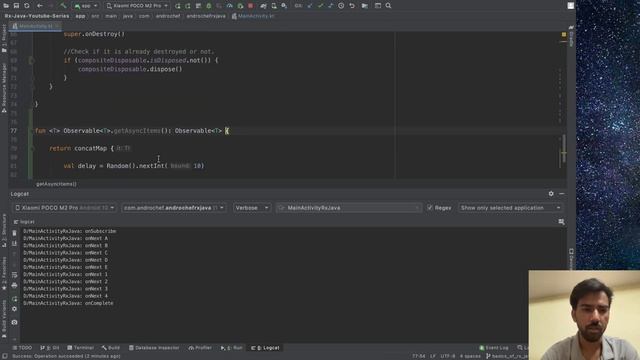The height and width of the screenshot is (360, 640).
Task: Open the Profiler tool window tab
Action: 200,348
